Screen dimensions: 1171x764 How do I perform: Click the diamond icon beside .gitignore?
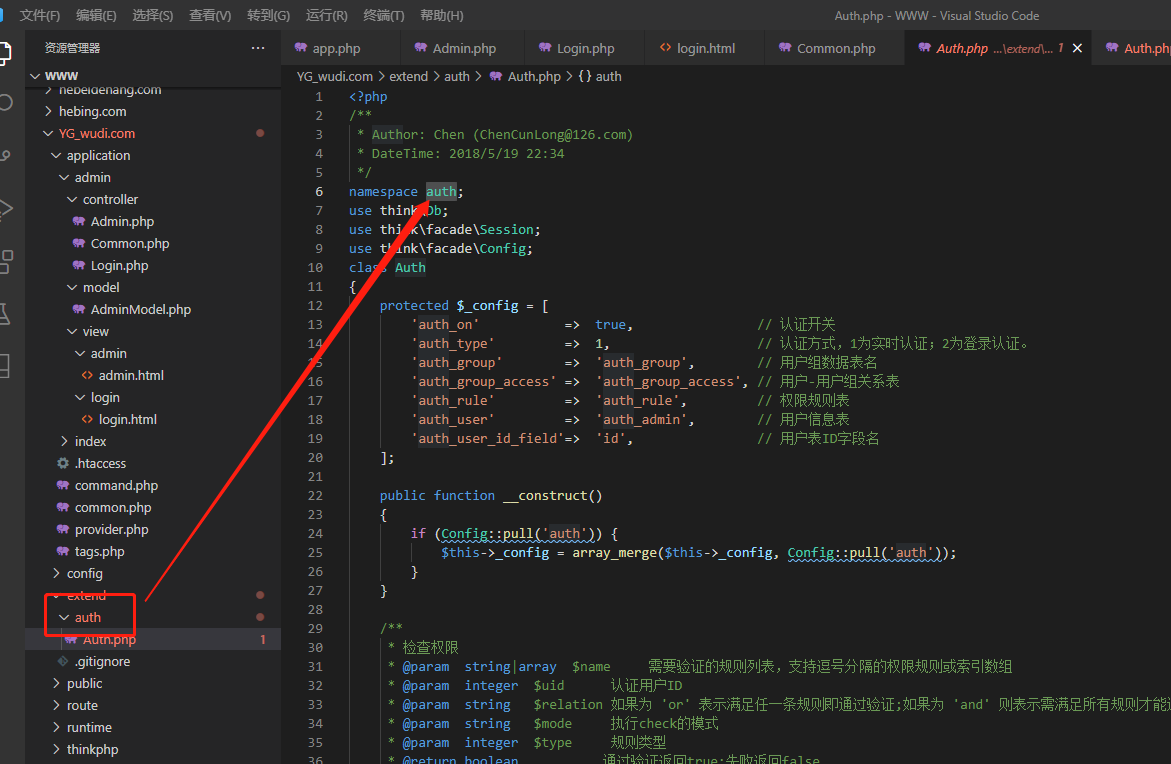[x=63, y=661]
